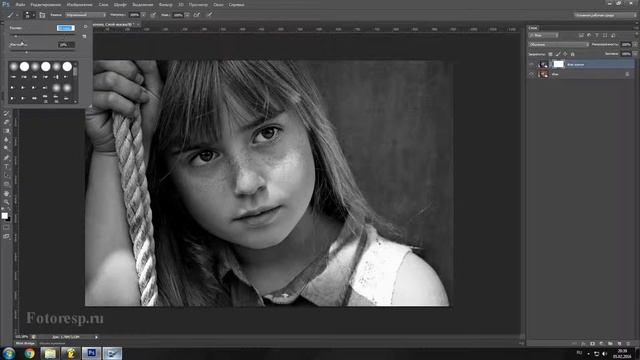Screen dimensions: 640x360
Task: Filter layers by type layers
Action: click(597, 36)
